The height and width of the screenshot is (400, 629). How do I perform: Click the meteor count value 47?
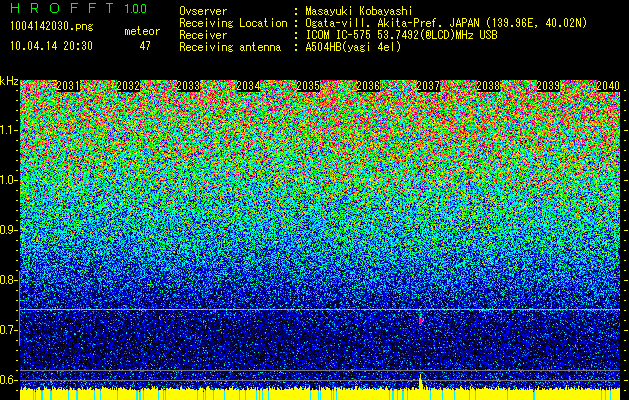[145, 46]
